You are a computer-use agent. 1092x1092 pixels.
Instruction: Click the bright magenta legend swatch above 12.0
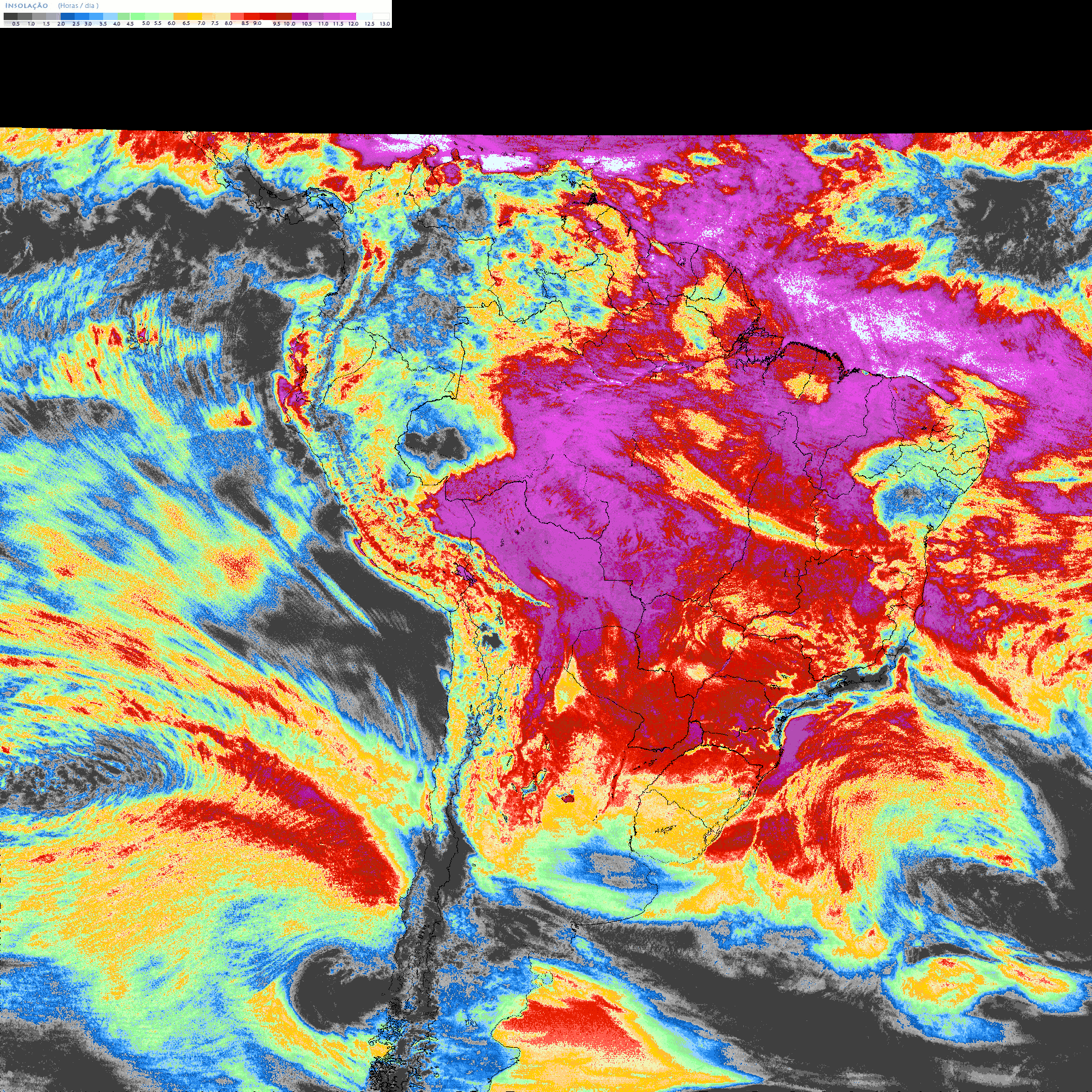pos(348,16)
